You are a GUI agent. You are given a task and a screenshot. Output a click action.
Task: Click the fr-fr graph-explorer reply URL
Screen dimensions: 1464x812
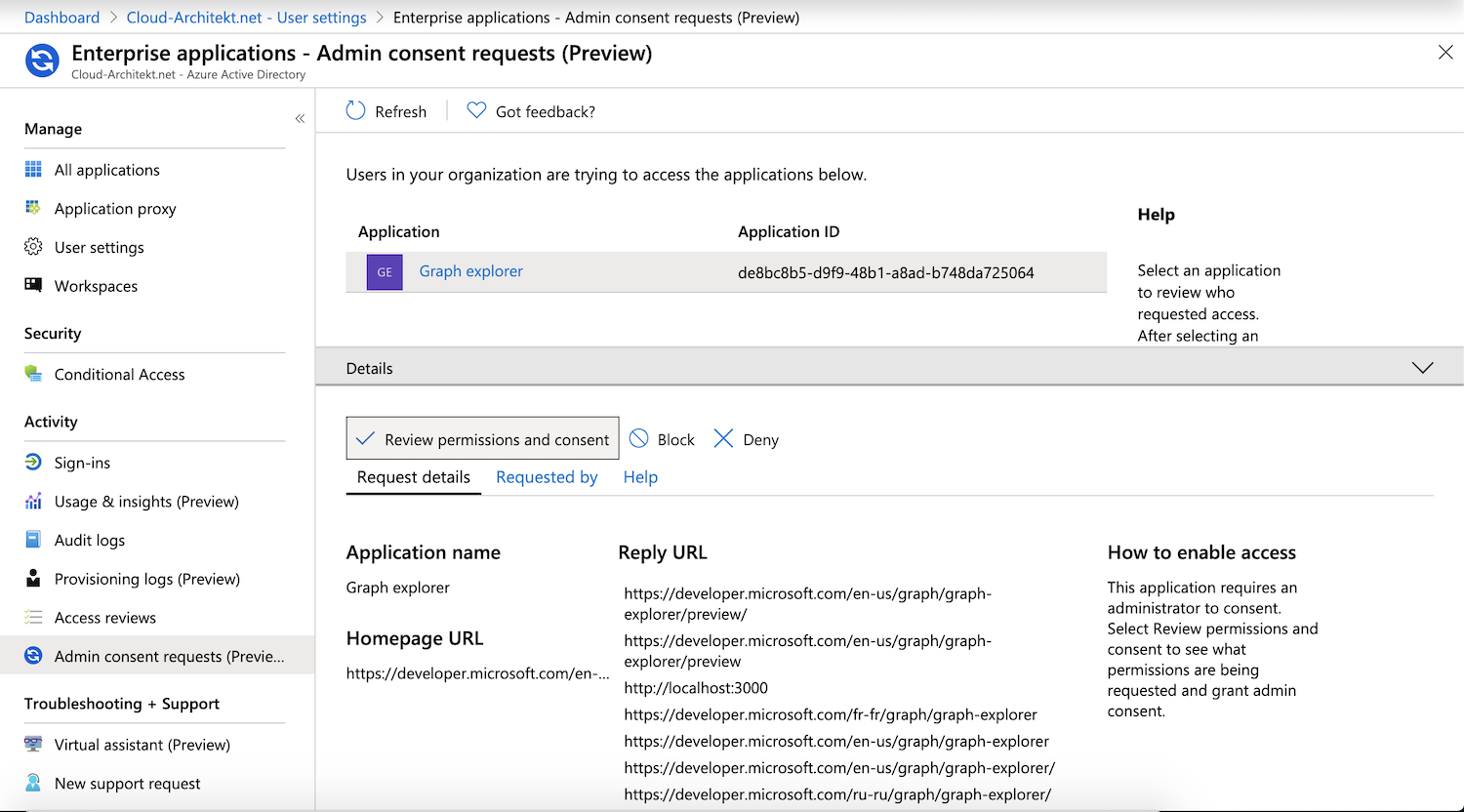point(831,715)
